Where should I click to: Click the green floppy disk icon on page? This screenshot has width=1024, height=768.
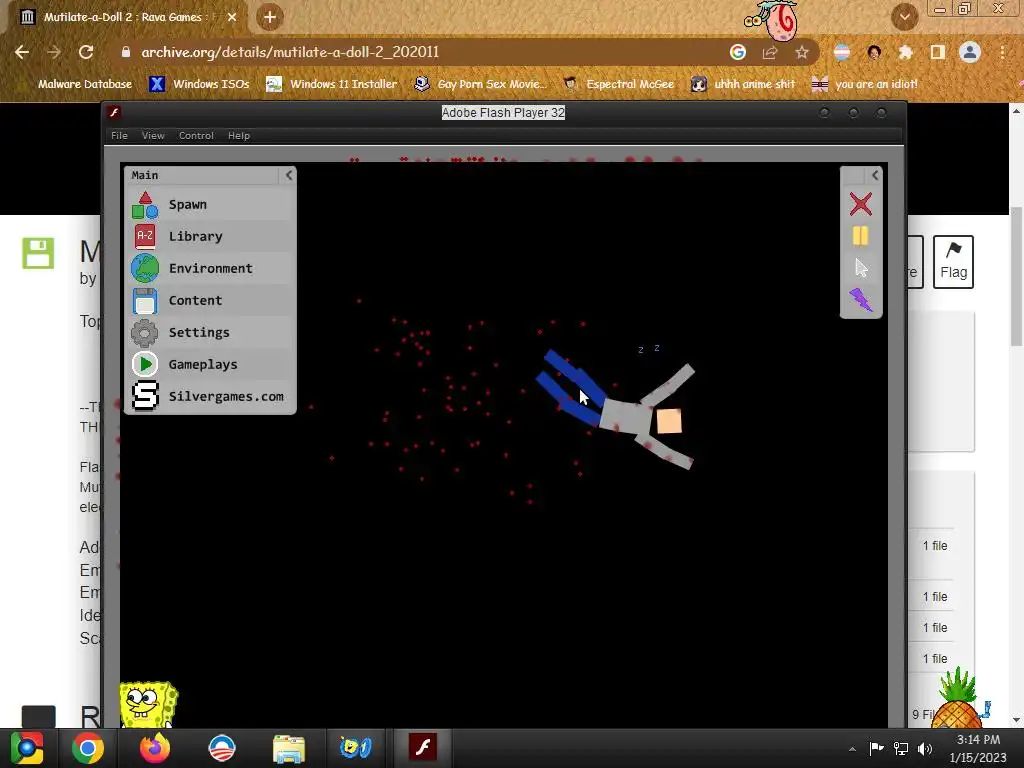(38, 253)
